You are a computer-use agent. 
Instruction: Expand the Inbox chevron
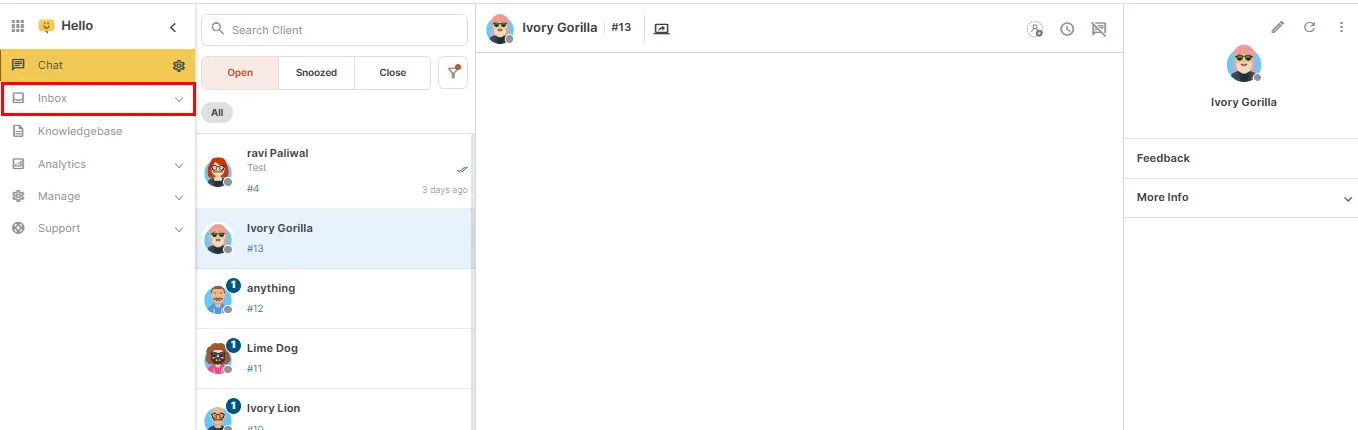pos(179,99)
